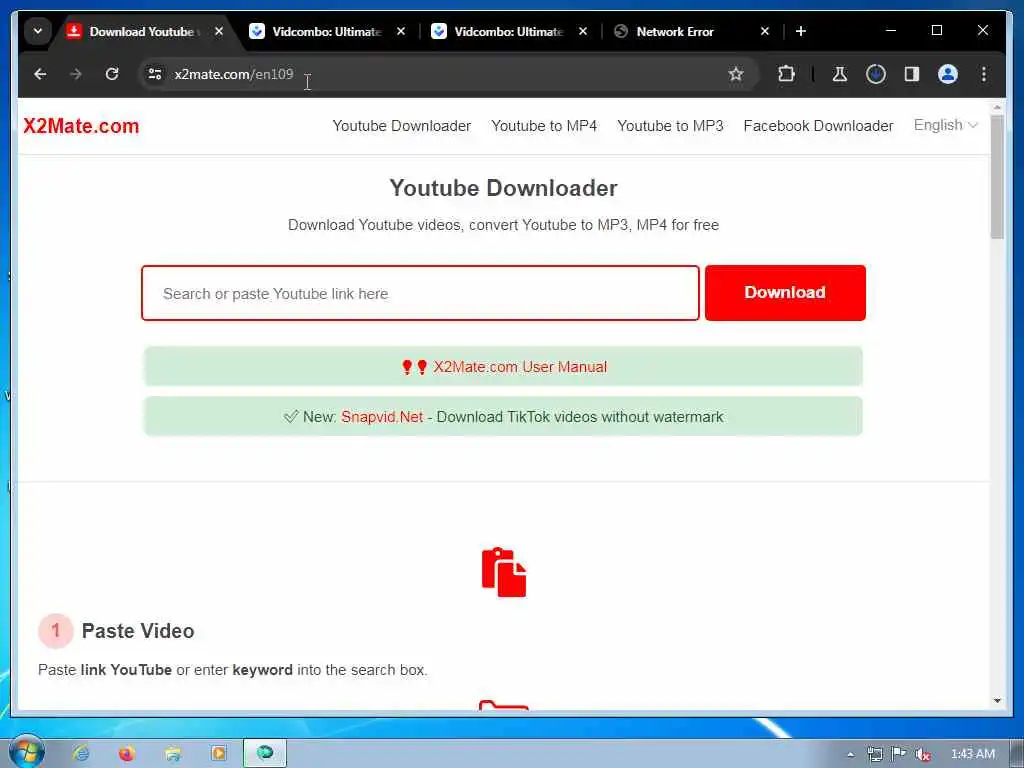Image resolution: width=1024 pixels, height=768 pixels.
Task: Click the Youtube link search field
Action: point(421,293)
